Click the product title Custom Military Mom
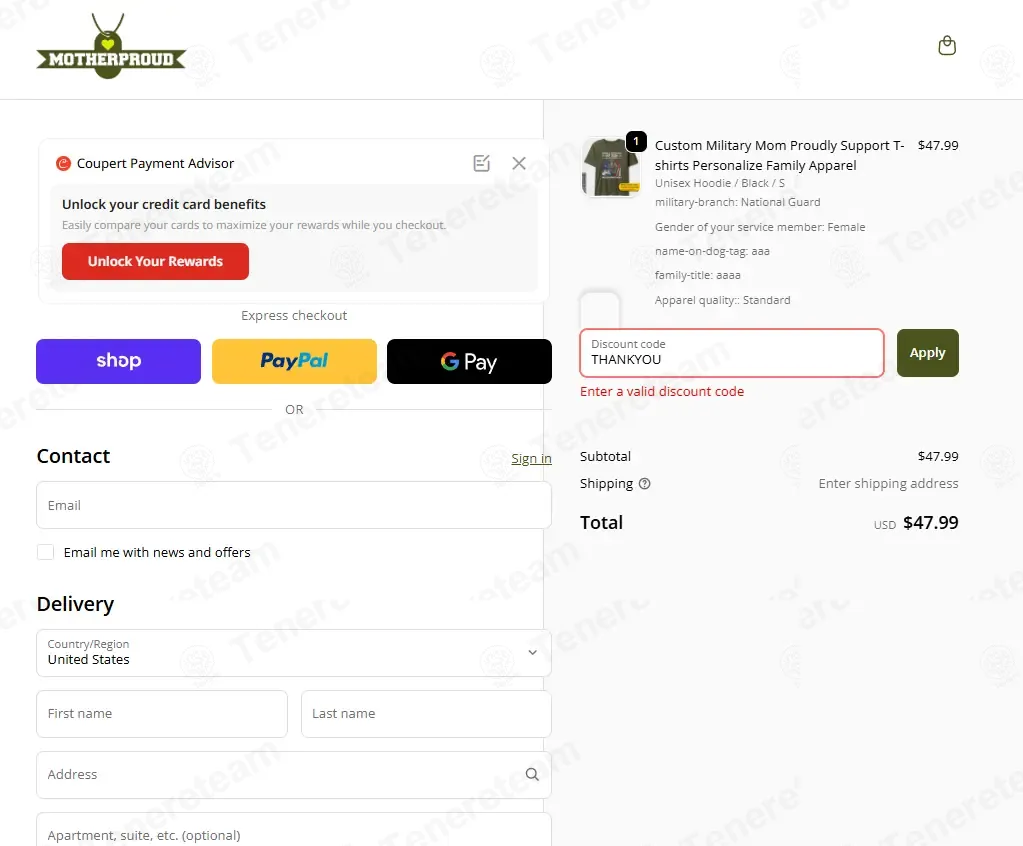Image resolution: width=1023 pixels, height=846 pixels. [x=780, y=155]
